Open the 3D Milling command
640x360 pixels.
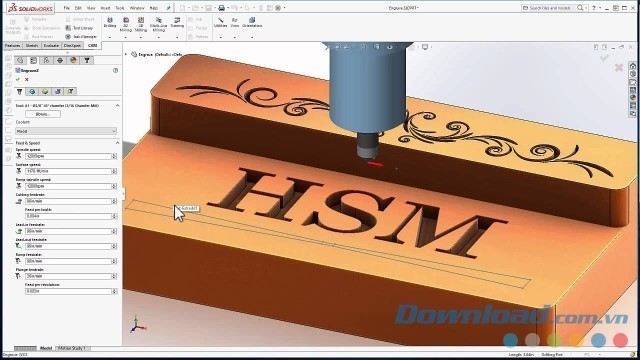[141, 24]
